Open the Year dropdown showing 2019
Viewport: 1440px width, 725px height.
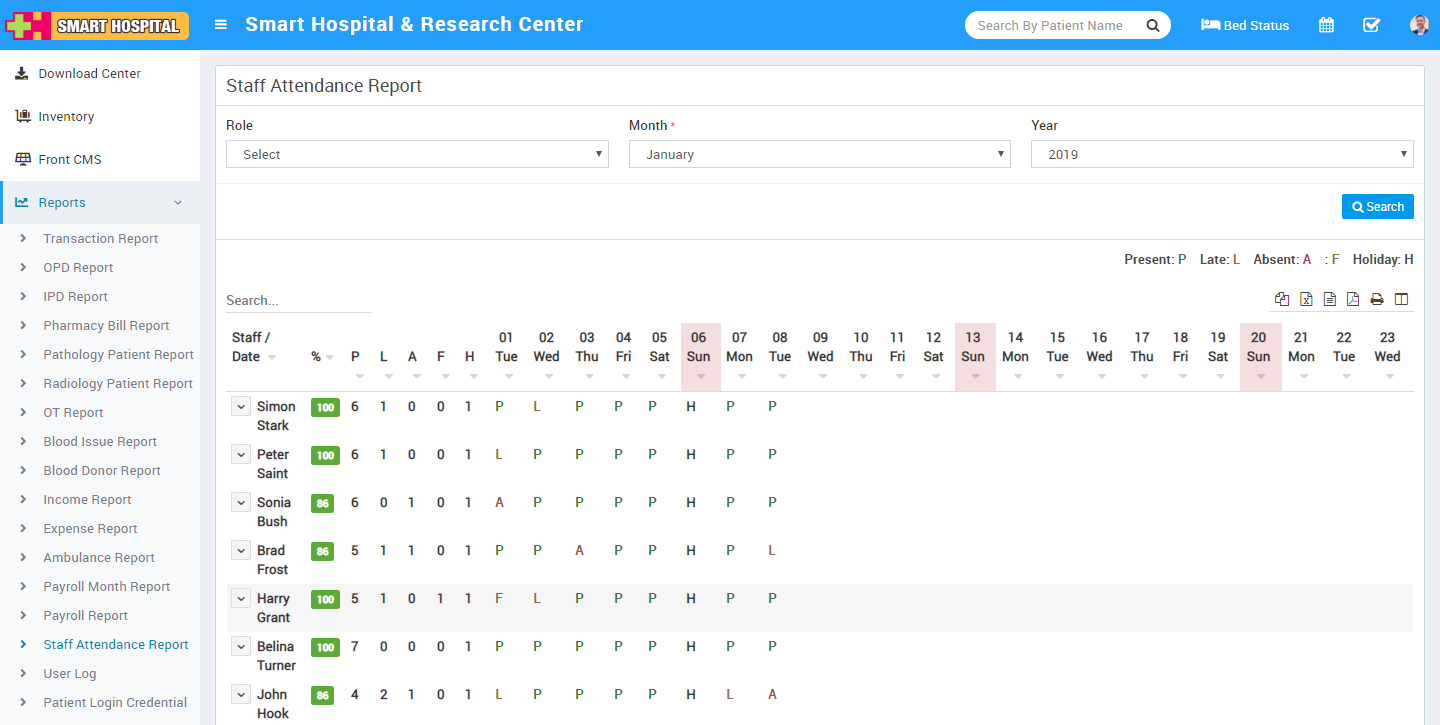[1221, 154]
